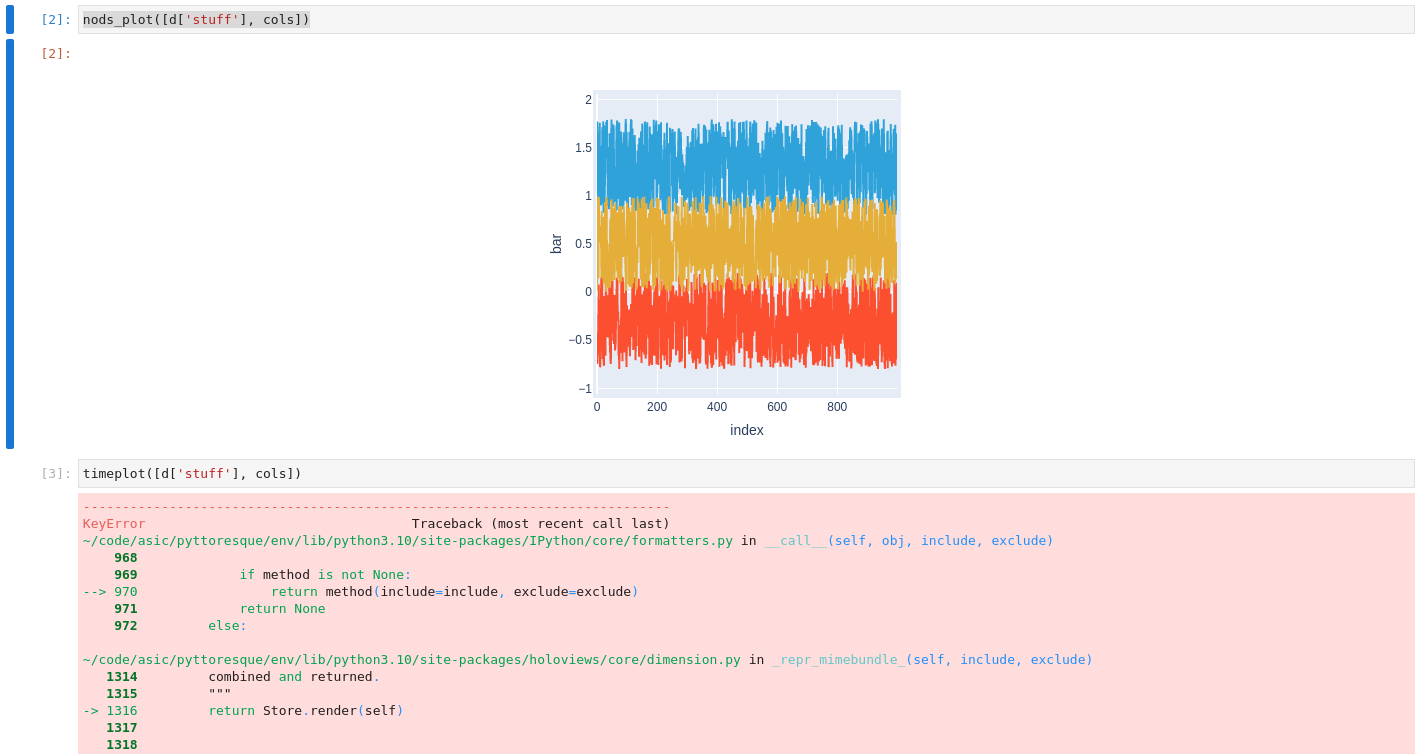Click the y-axis tick label 1.5

pyautogui.click(x=583, y=148)
